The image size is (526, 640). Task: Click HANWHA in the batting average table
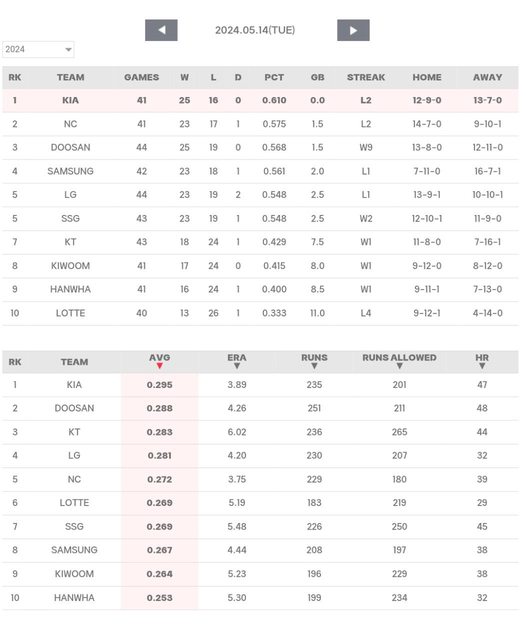coord(74,598)
